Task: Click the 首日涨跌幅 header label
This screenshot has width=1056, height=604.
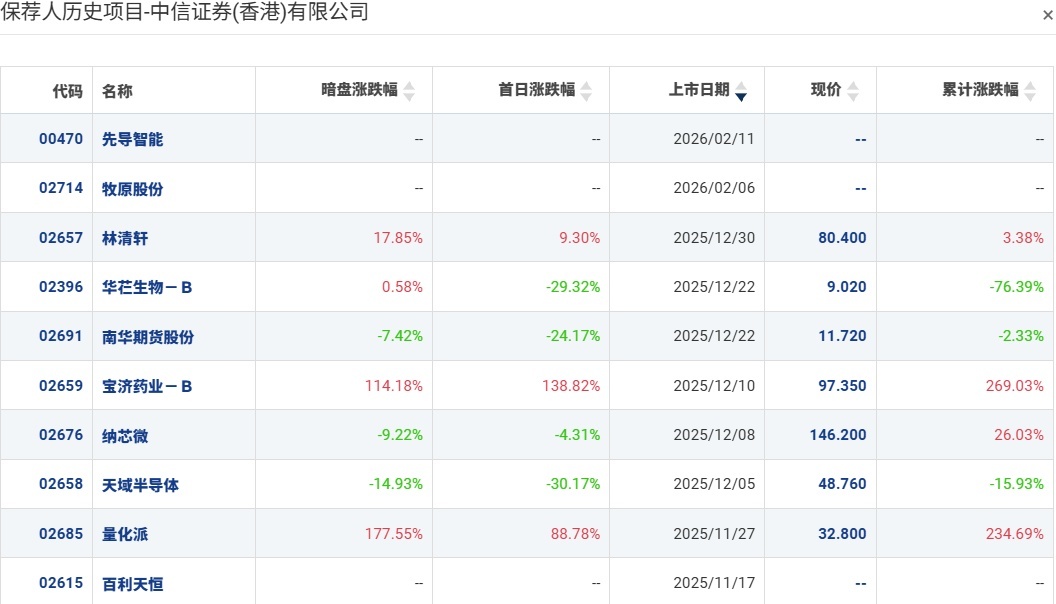Action: pyautogui.click(x=536, y=90)
